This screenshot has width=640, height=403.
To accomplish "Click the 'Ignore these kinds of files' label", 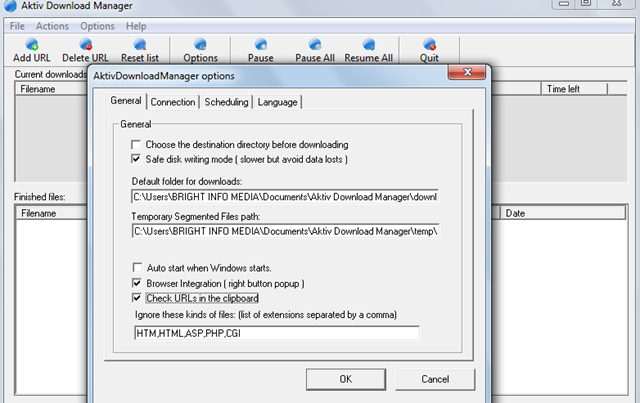I will point(266,315).
